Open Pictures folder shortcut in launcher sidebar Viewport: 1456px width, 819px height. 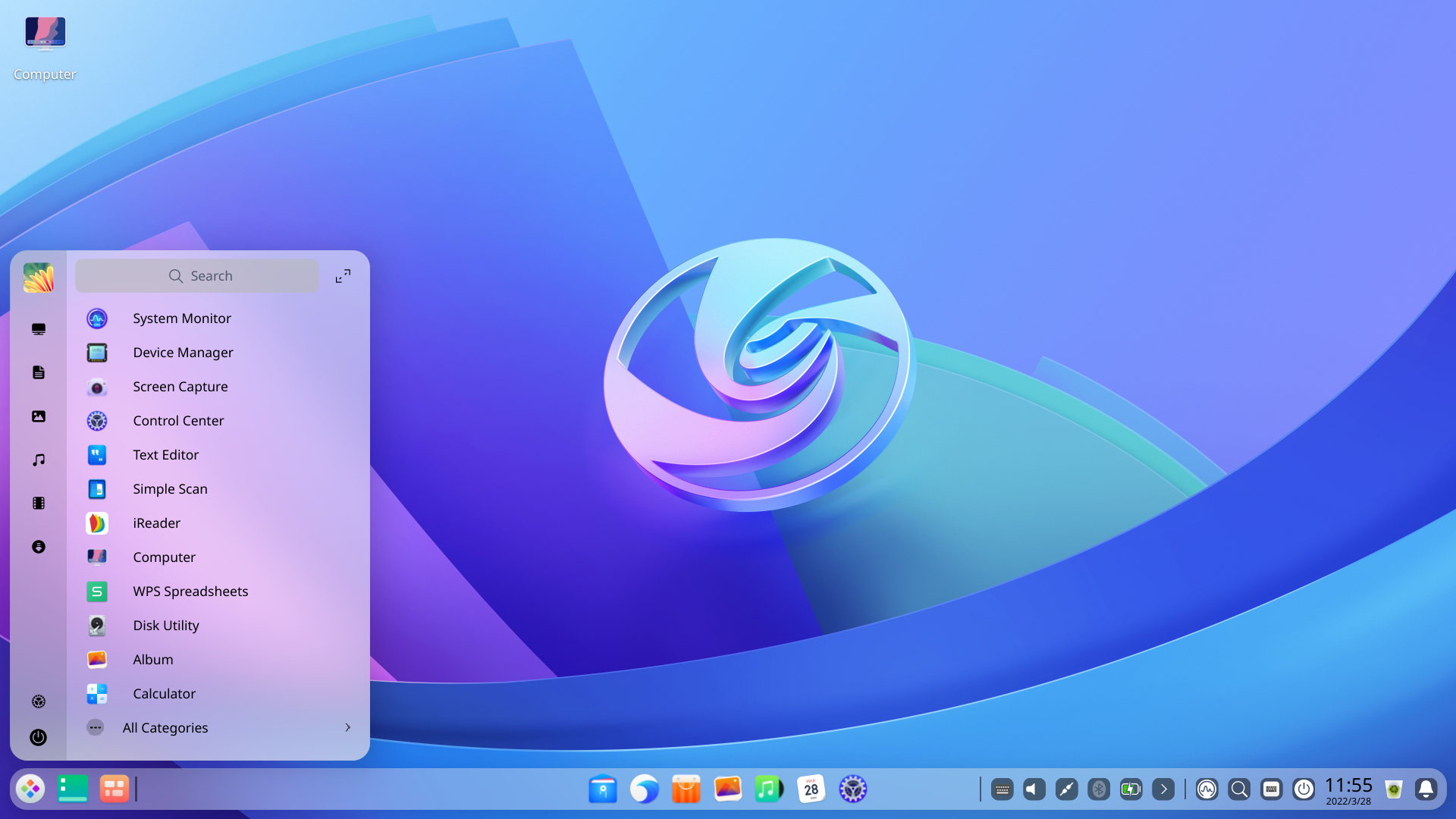click(39, 416)
